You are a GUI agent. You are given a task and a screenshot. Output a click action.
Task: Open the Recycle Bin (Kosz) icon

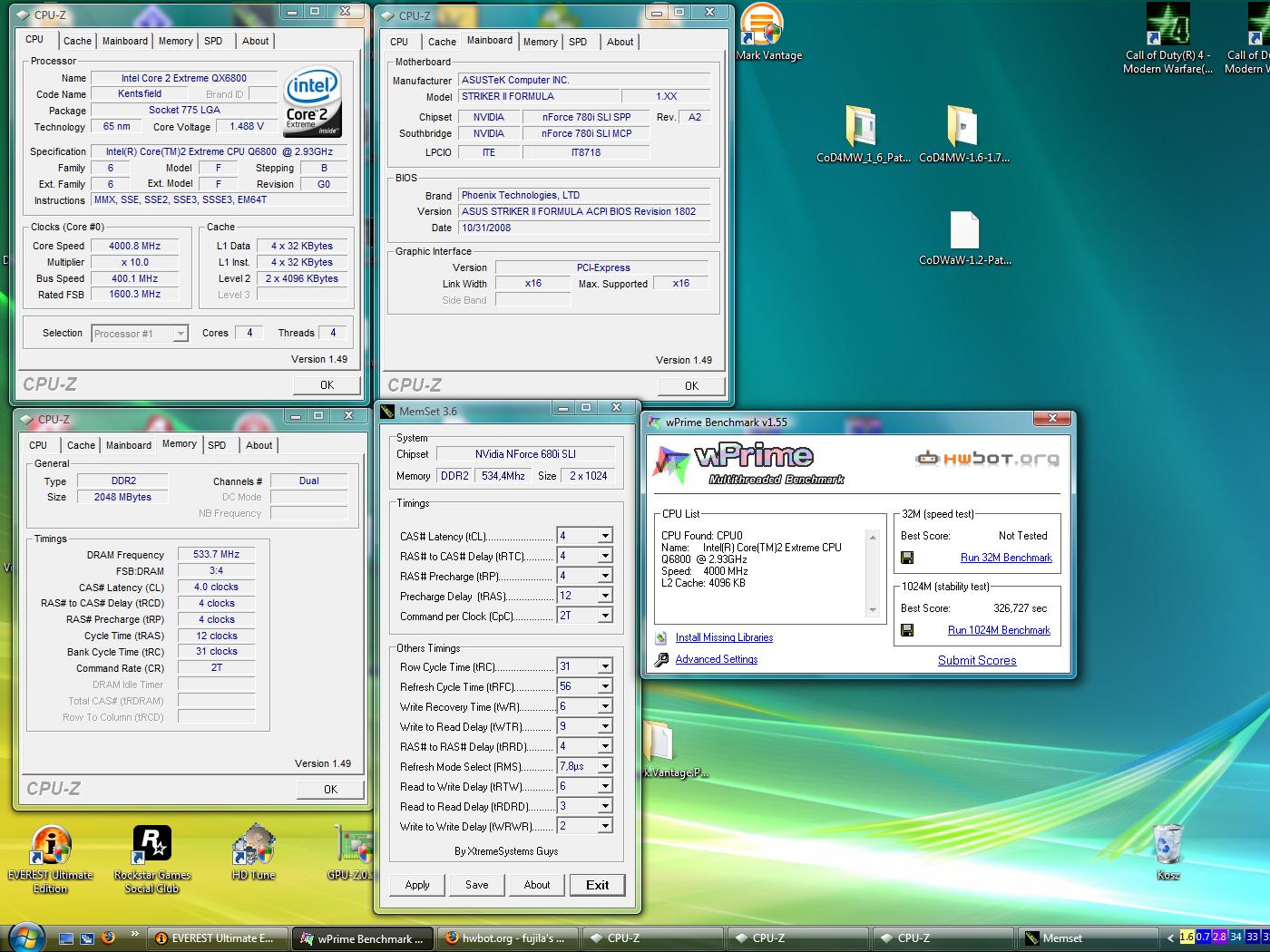click(x=1168, y=852)
